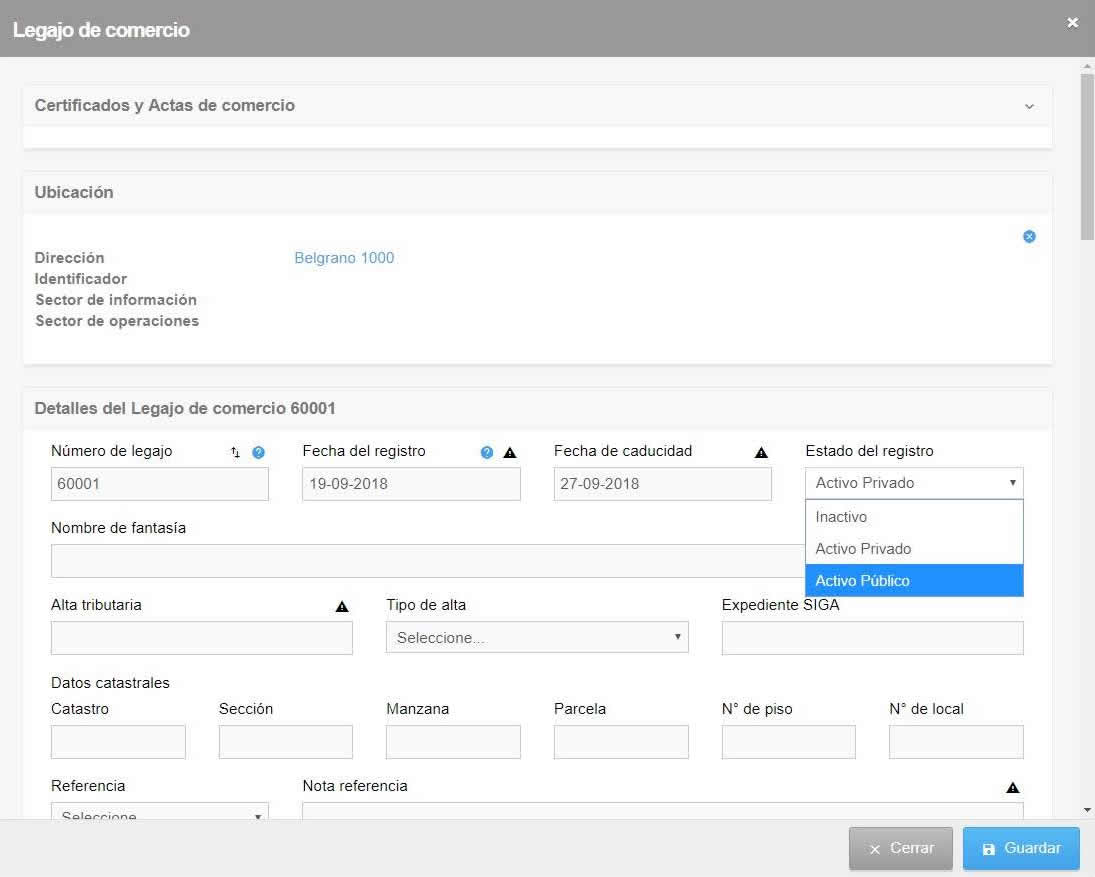Click the sort arrows icon next to Número de legajo
Viewport: 1095px width, 877px height.
(x=235, y=452)
